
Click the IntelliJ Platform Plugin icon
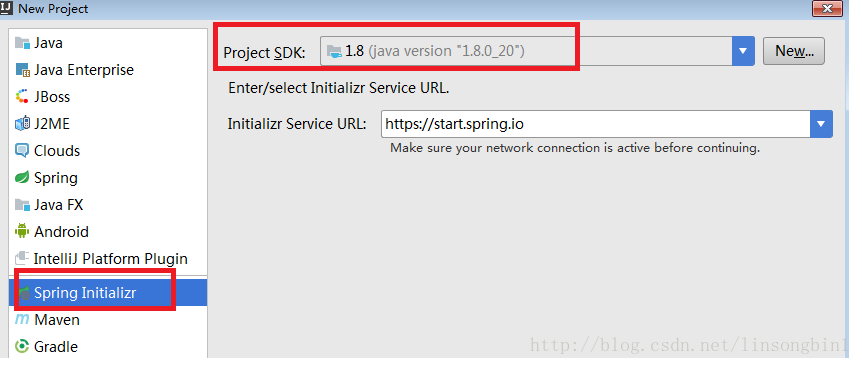pyautogui.click(x=22, y=258)
